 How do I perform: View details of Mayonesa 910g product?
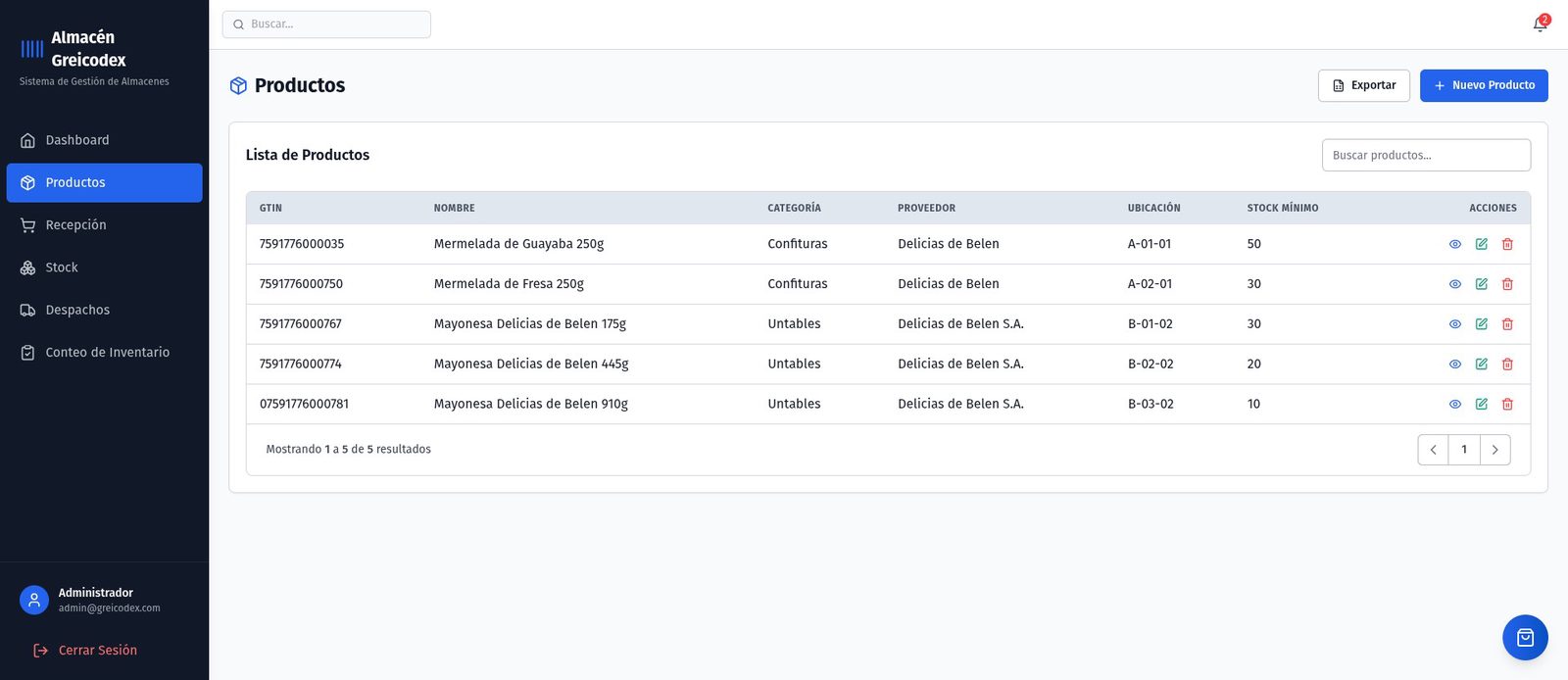[x=1455, y=404]
